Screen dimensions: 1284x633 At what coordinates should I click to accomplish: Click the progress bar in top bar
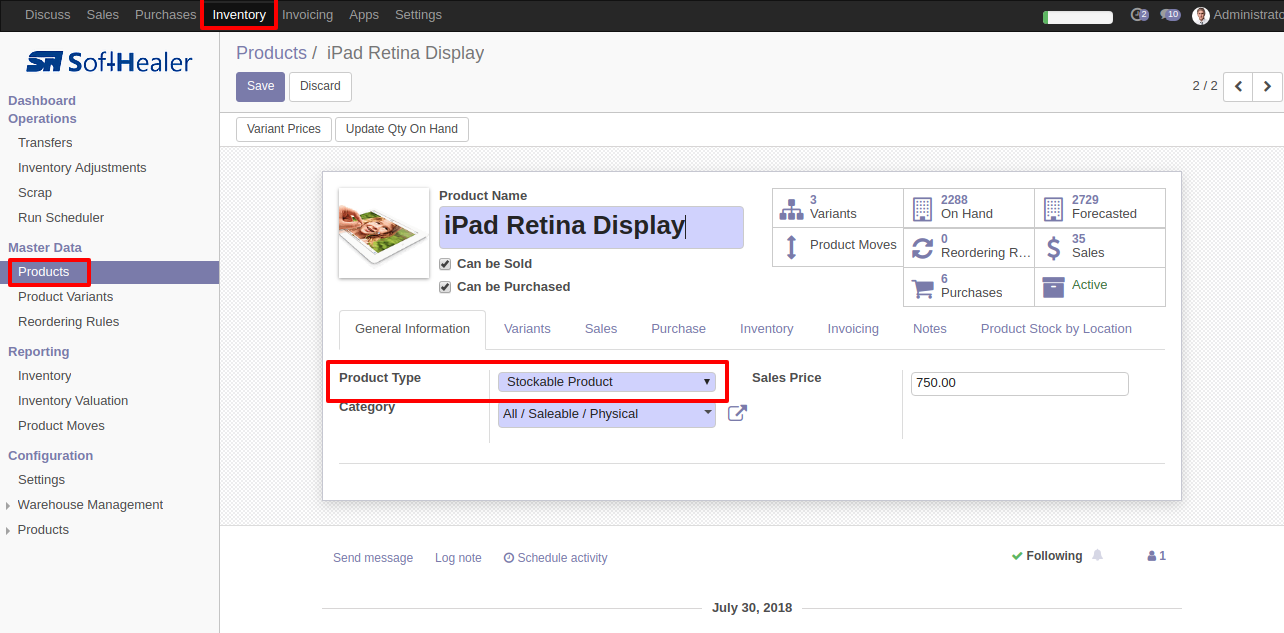pyautogui.click(x=1078, y=17)
